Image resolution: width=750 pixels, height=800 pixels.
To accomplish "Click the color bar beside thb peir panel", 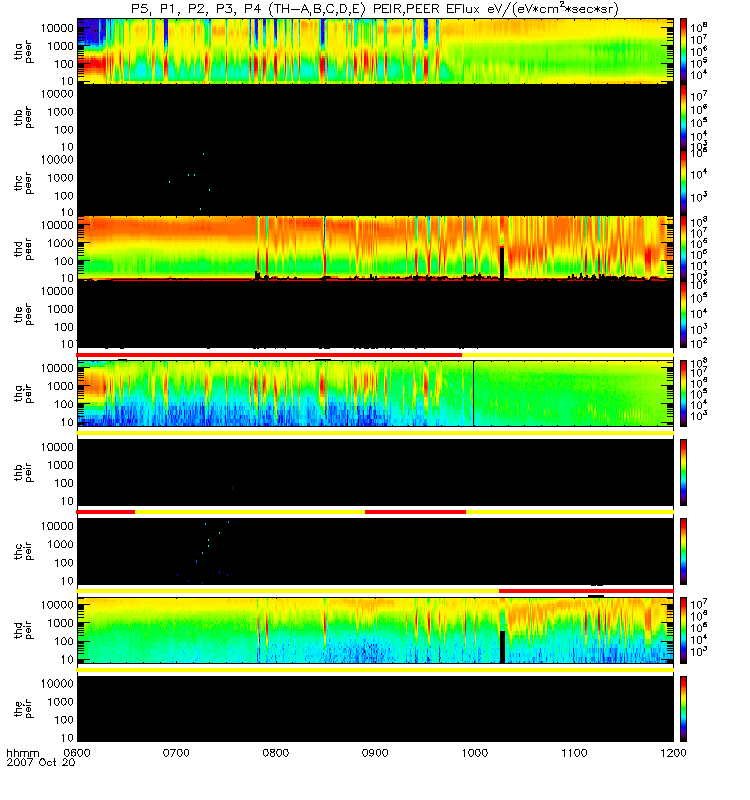I will point(683,472).
